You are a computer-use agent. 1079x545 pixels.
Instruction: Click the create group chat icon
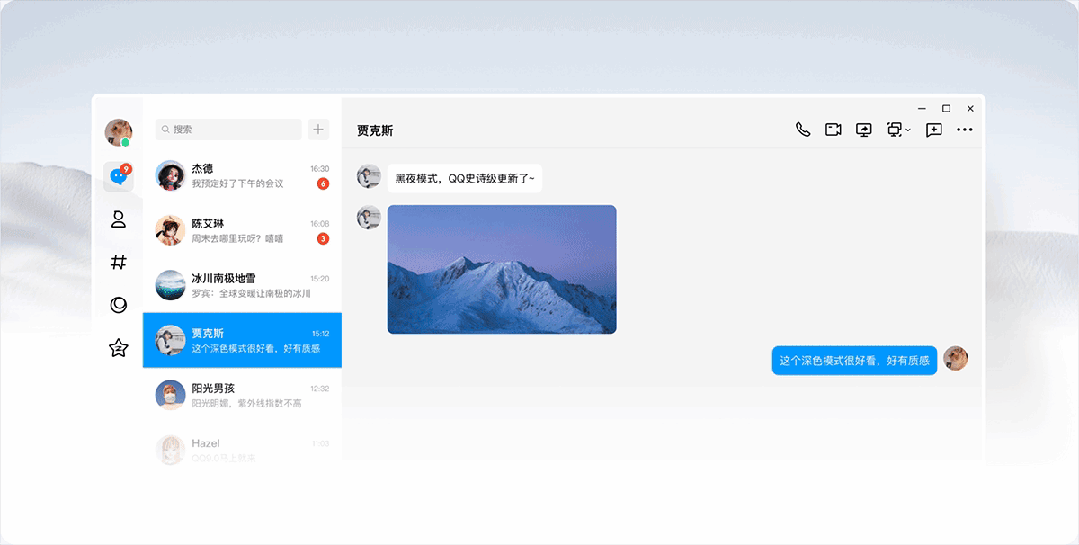(934, 129)
